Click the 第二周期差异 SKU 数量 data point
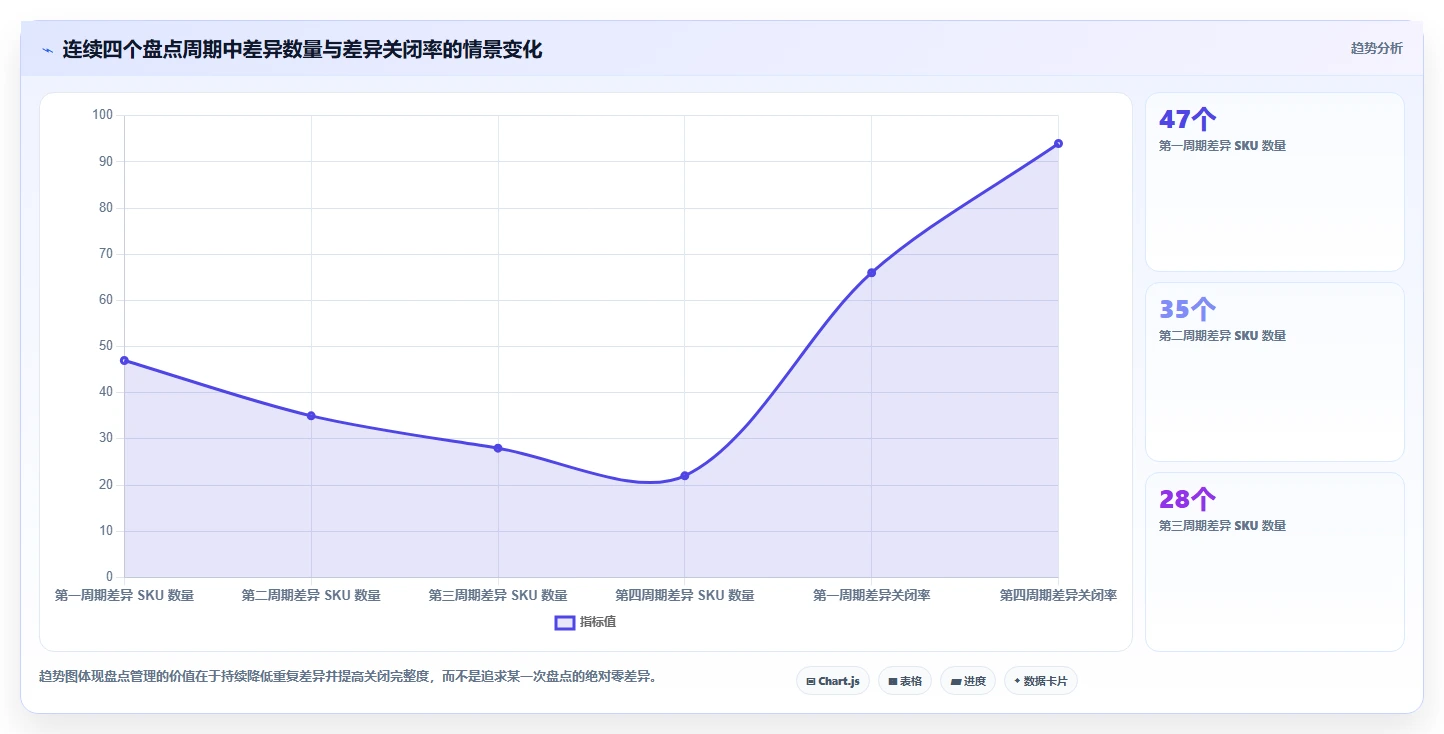This screenshot has width=1444, height=734. click(x=311, y=416)
